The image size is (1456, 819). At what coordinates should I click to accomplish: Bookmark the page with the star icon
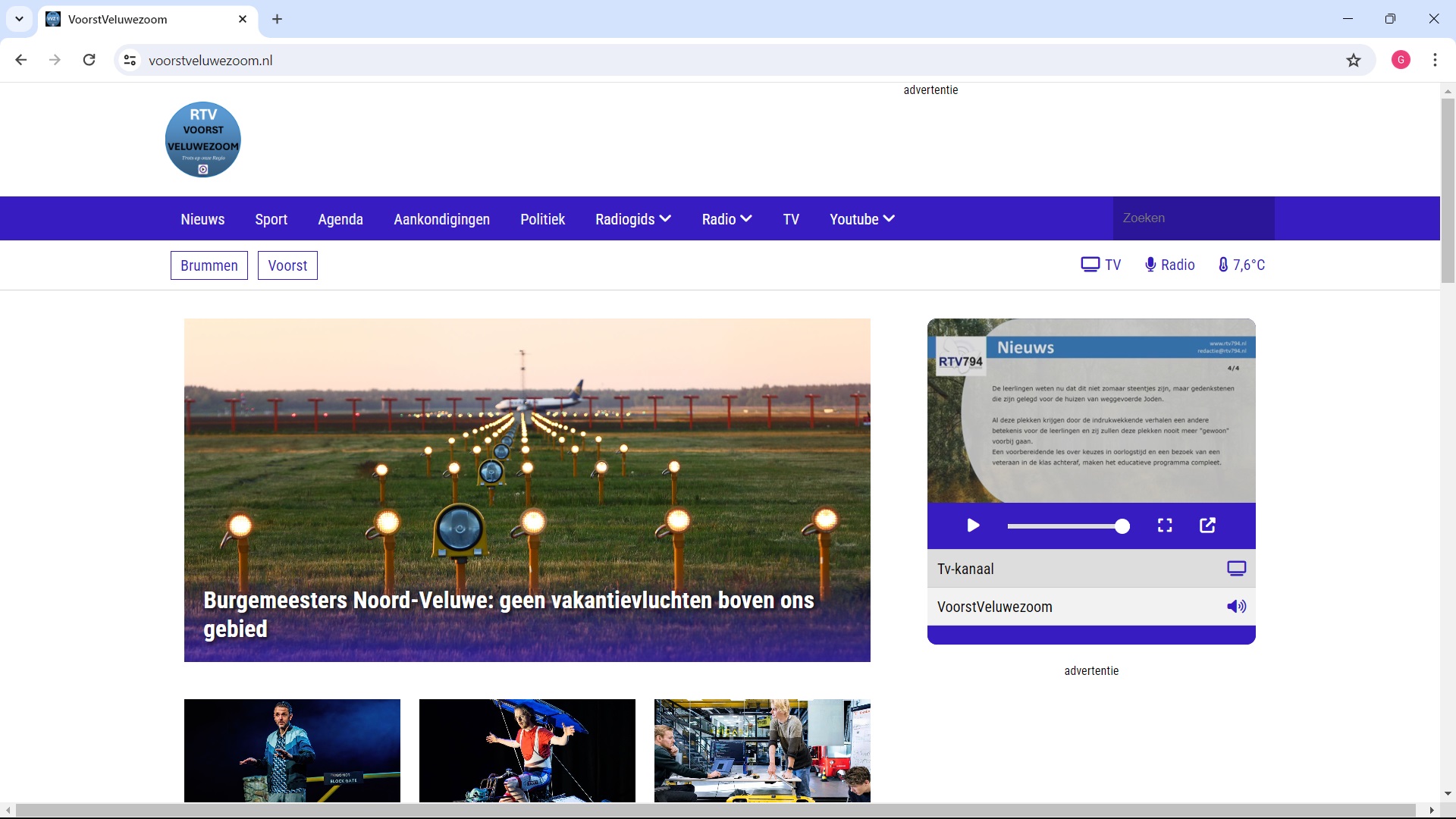(x=1353, y=60)
